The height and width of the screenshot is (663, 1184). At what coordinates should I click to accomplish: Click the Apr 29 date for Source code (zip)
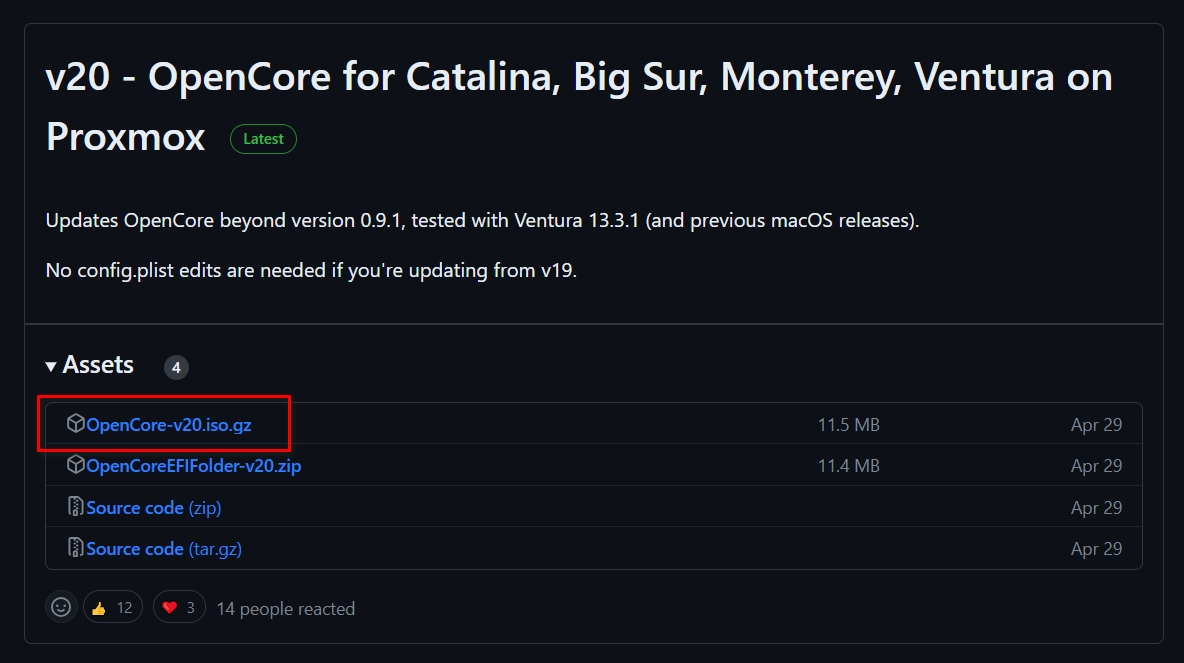click(x=1096, y=508)
